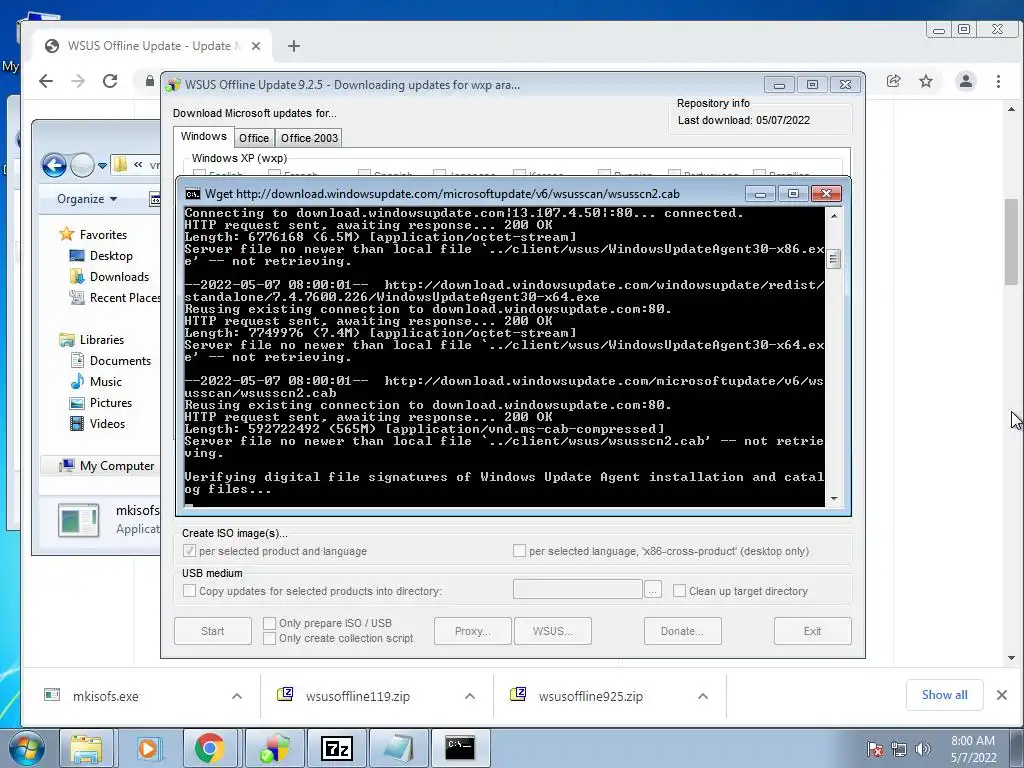Viewport: 1024px width, 768px height.
Task: Click the Exit button in WSUS
Action: pyautogui.click(x=812, y=631)
